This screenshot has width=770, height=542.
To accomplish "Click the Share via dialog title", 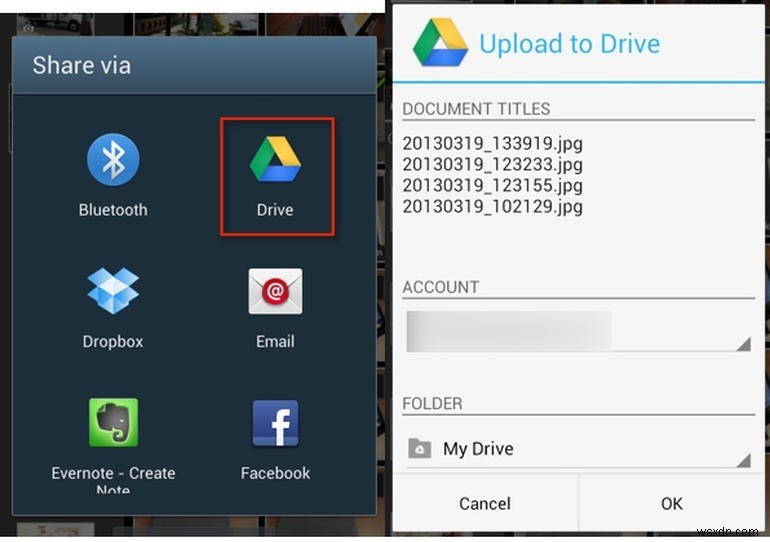I will 82,65.
